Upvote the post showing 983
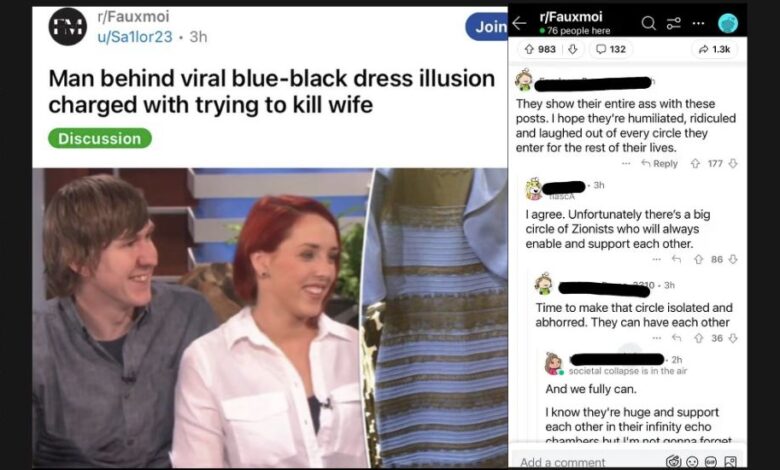 (529, 49)
